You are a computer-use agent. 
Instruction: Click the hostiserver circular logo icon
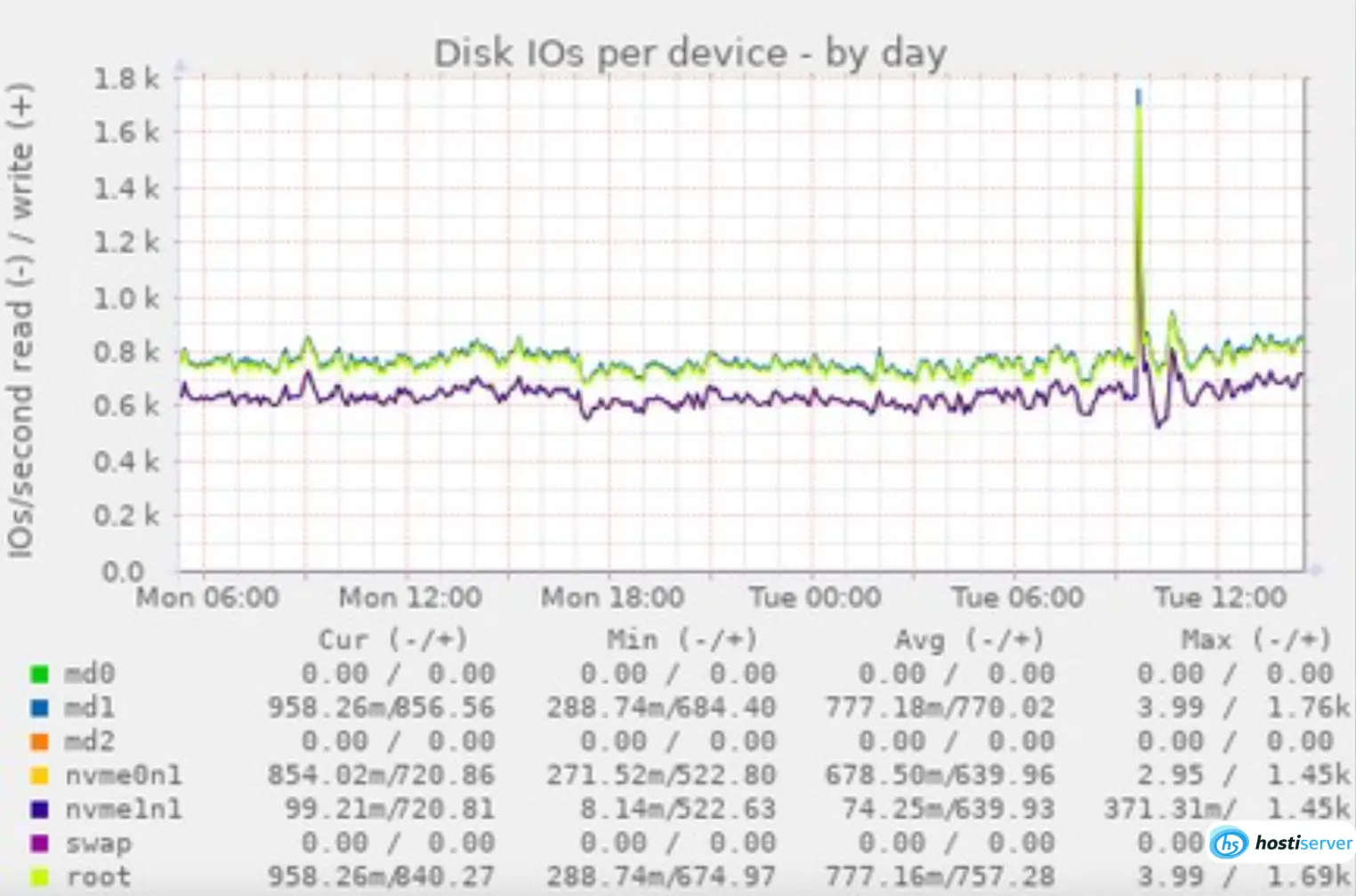tap(1229, 842)
